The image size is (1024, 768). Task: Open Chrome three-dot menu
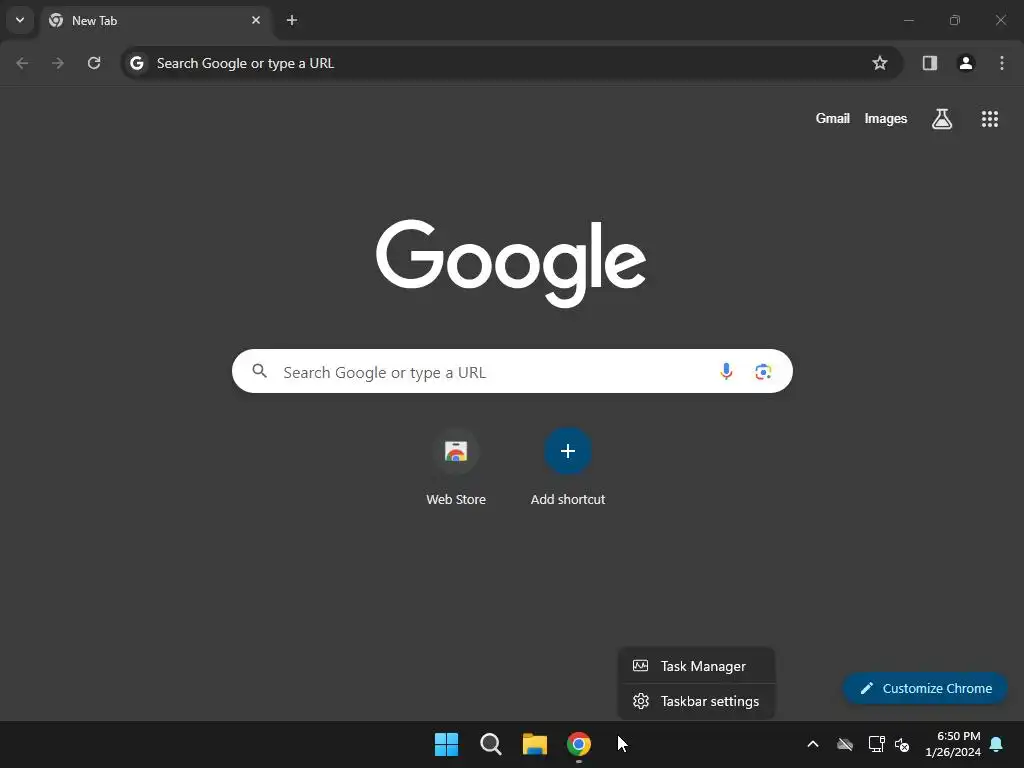1002,63
